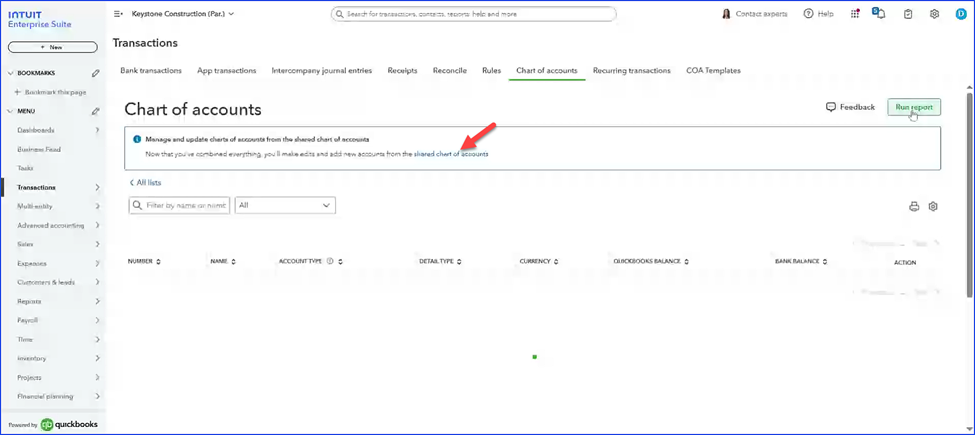975x435 pixels.
Task: Expand the Sales menu
Action: pos(98,245)
